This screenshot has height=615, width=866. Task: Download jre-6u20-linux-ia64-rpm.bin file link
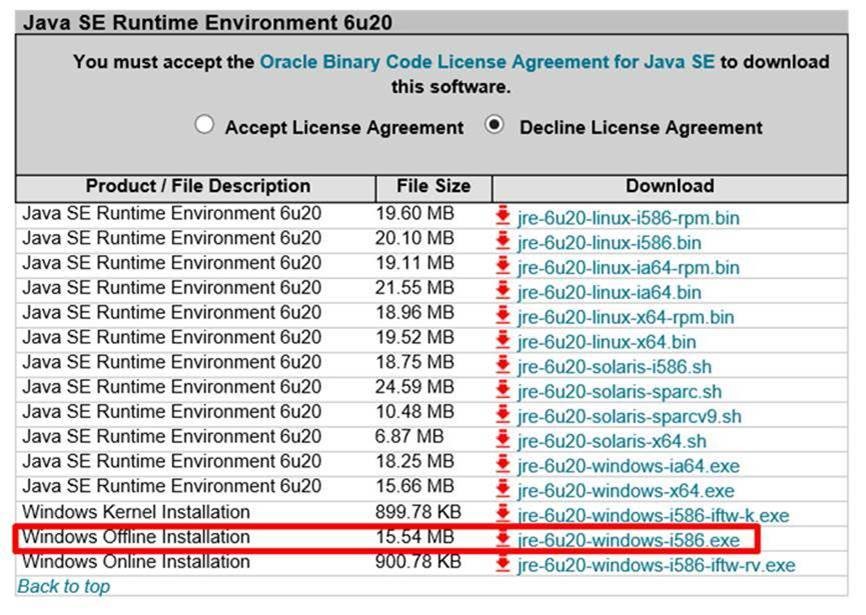click(629, 268)
